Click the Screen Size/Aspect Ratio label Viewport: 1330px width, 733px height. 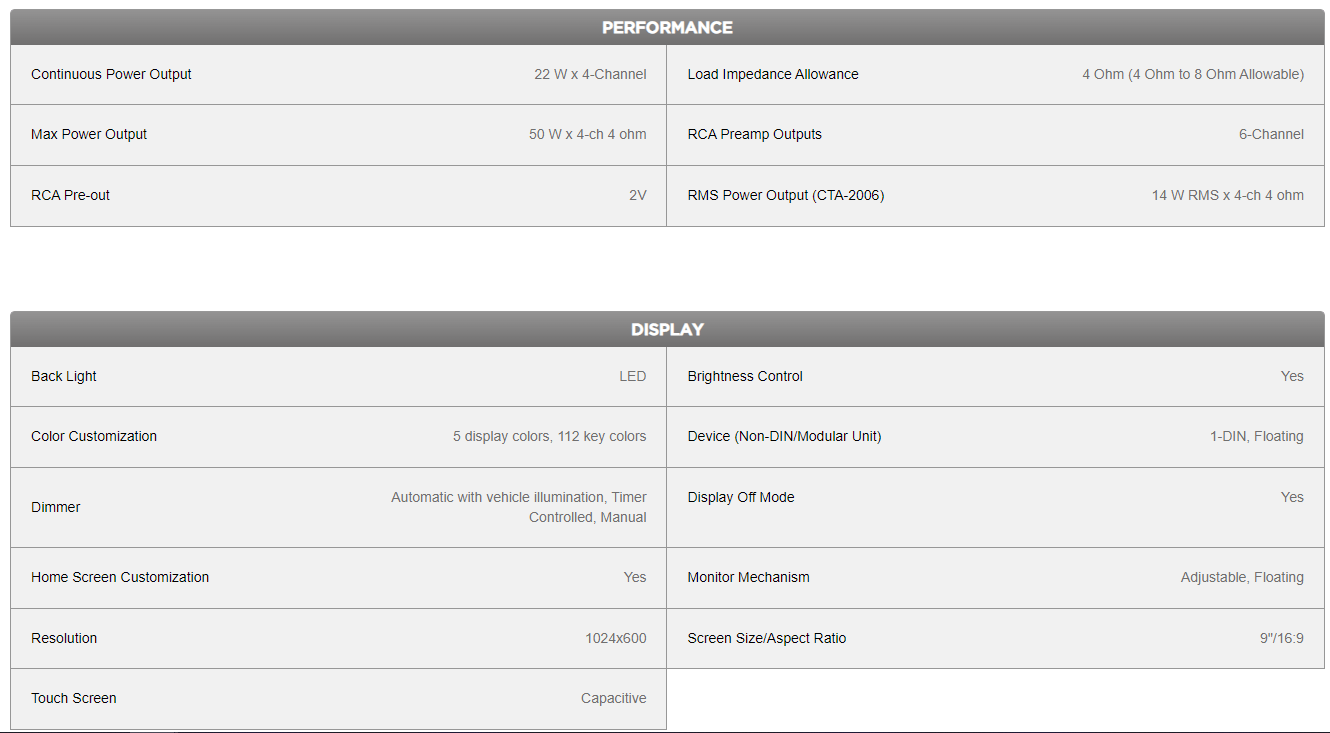[766, 638]
